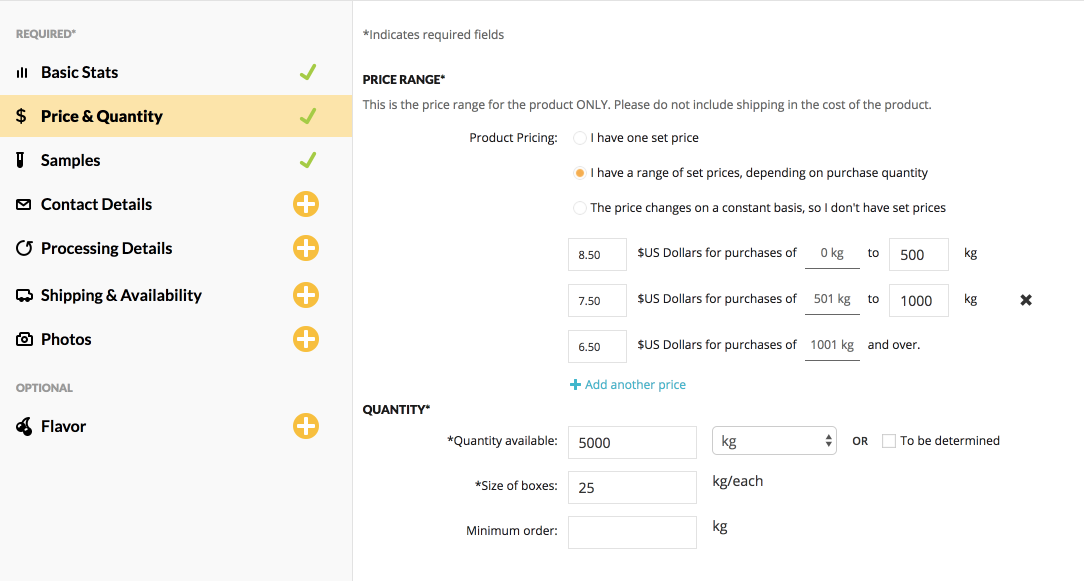The width and height of the screenshot is (1084, 581).
Task: Choose the constantly changing price option
Action: coord(580,208)
